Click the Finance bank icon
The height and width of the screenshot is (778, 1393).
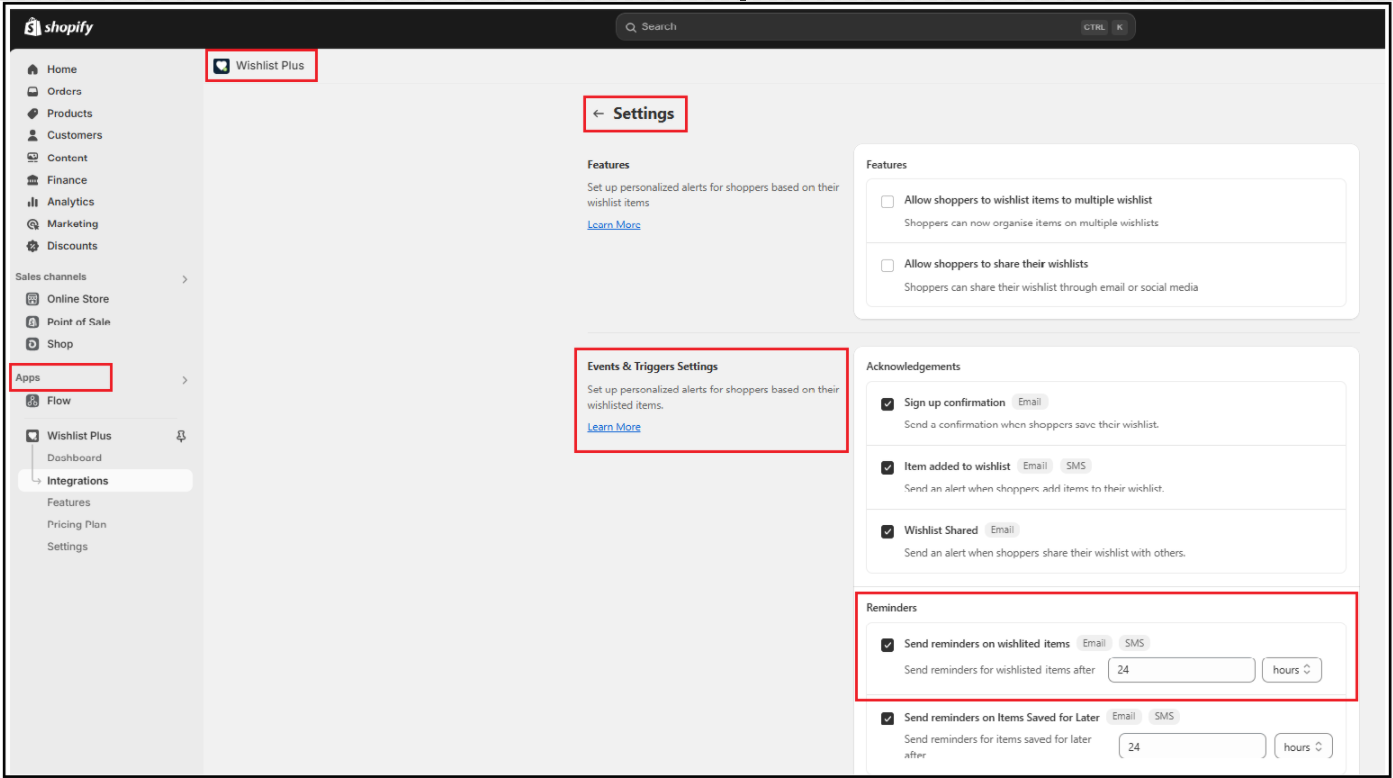click(33, 180)
